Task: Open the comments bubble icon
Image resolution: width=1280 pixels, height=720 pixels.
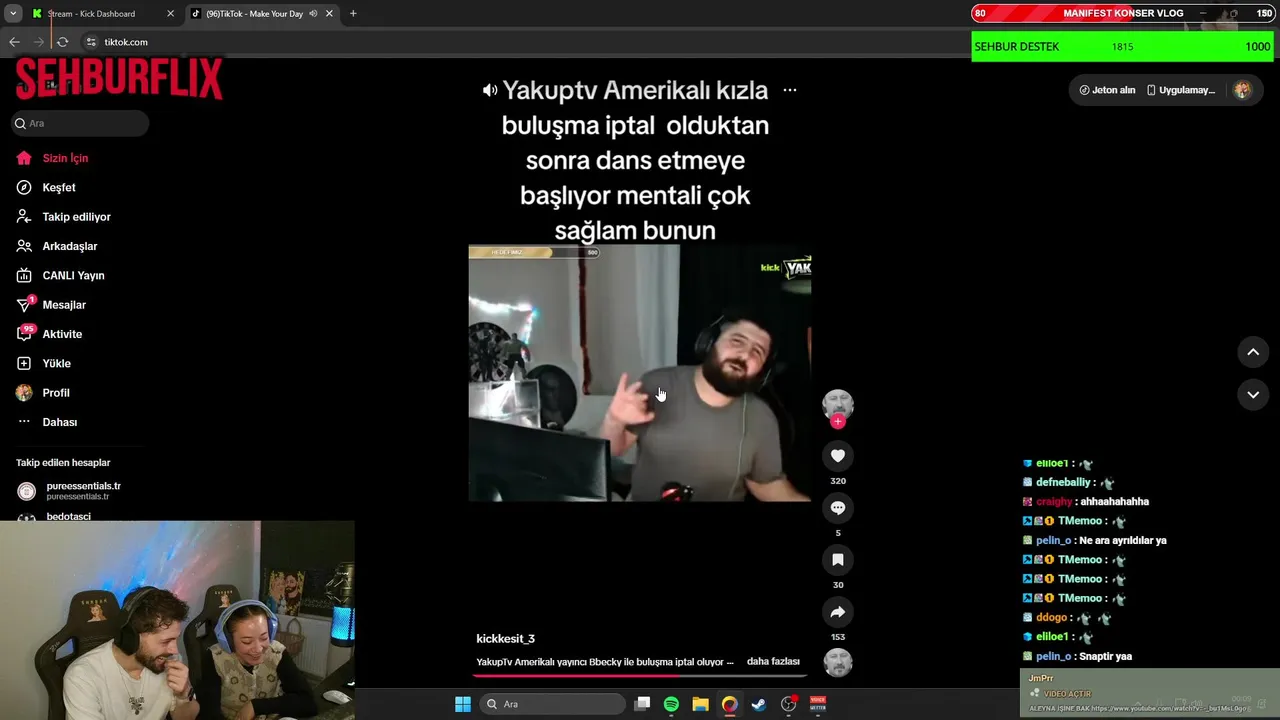Action: 838,508
